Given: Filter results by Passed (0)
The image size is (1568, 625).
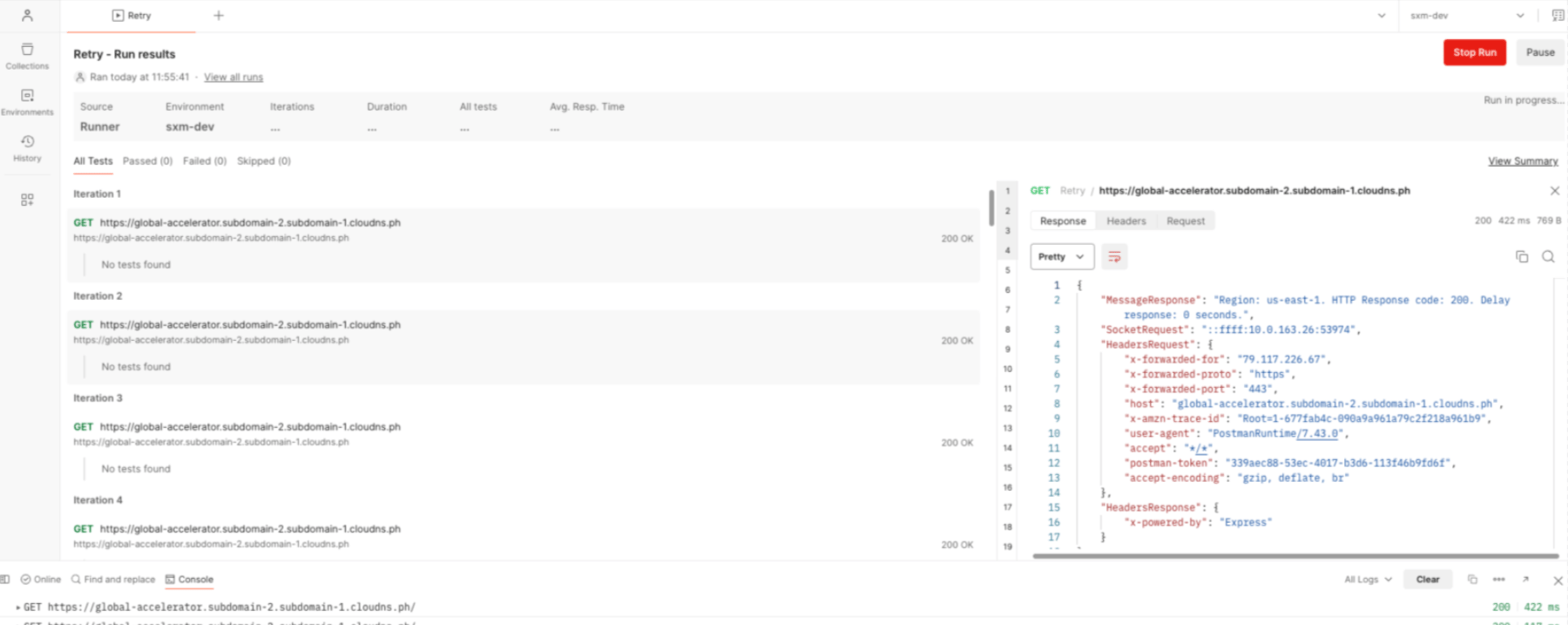Looking at the screenshot, I should click(x=147, y=161).
